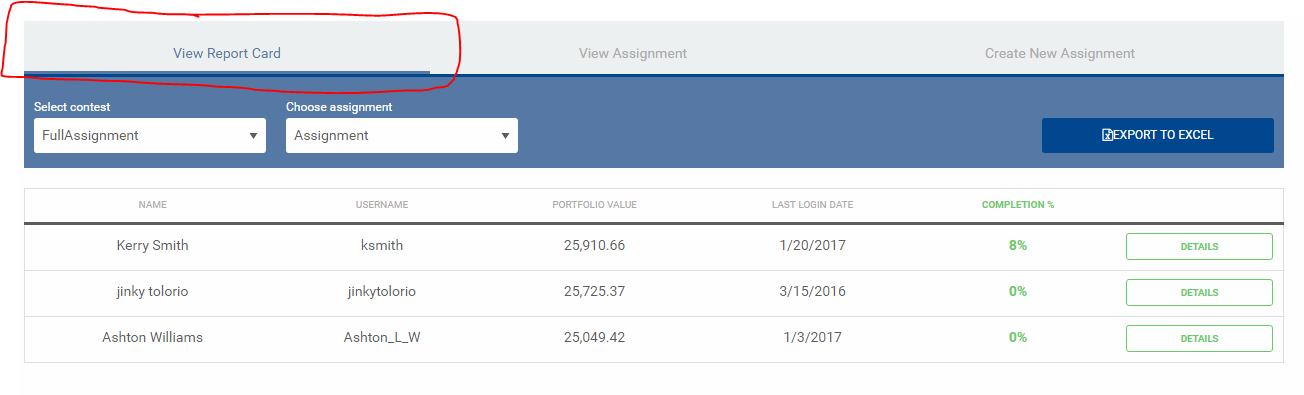Click the username jinkytolorio
This screenshot has width=1304, height=395.
click(x=382, y=292)
